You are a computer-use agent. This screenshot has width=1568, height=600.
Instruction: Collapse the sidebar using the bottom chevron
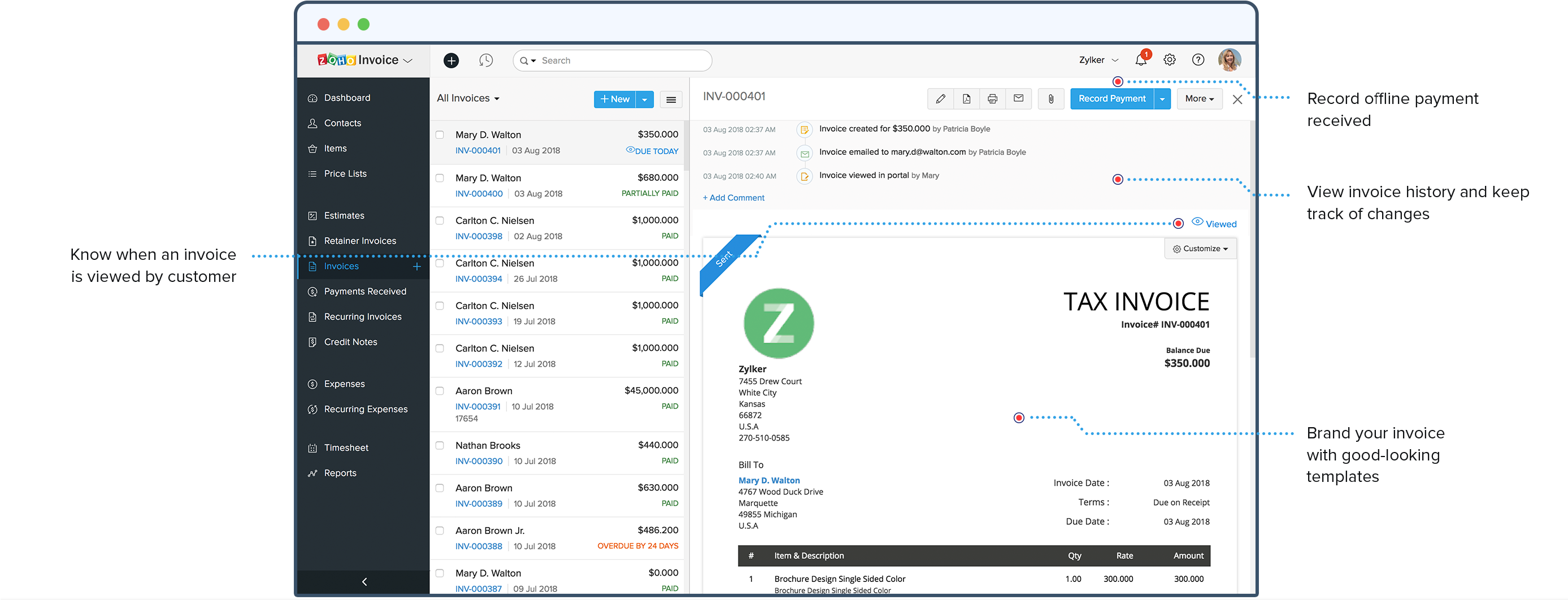(x=364, y=582)
